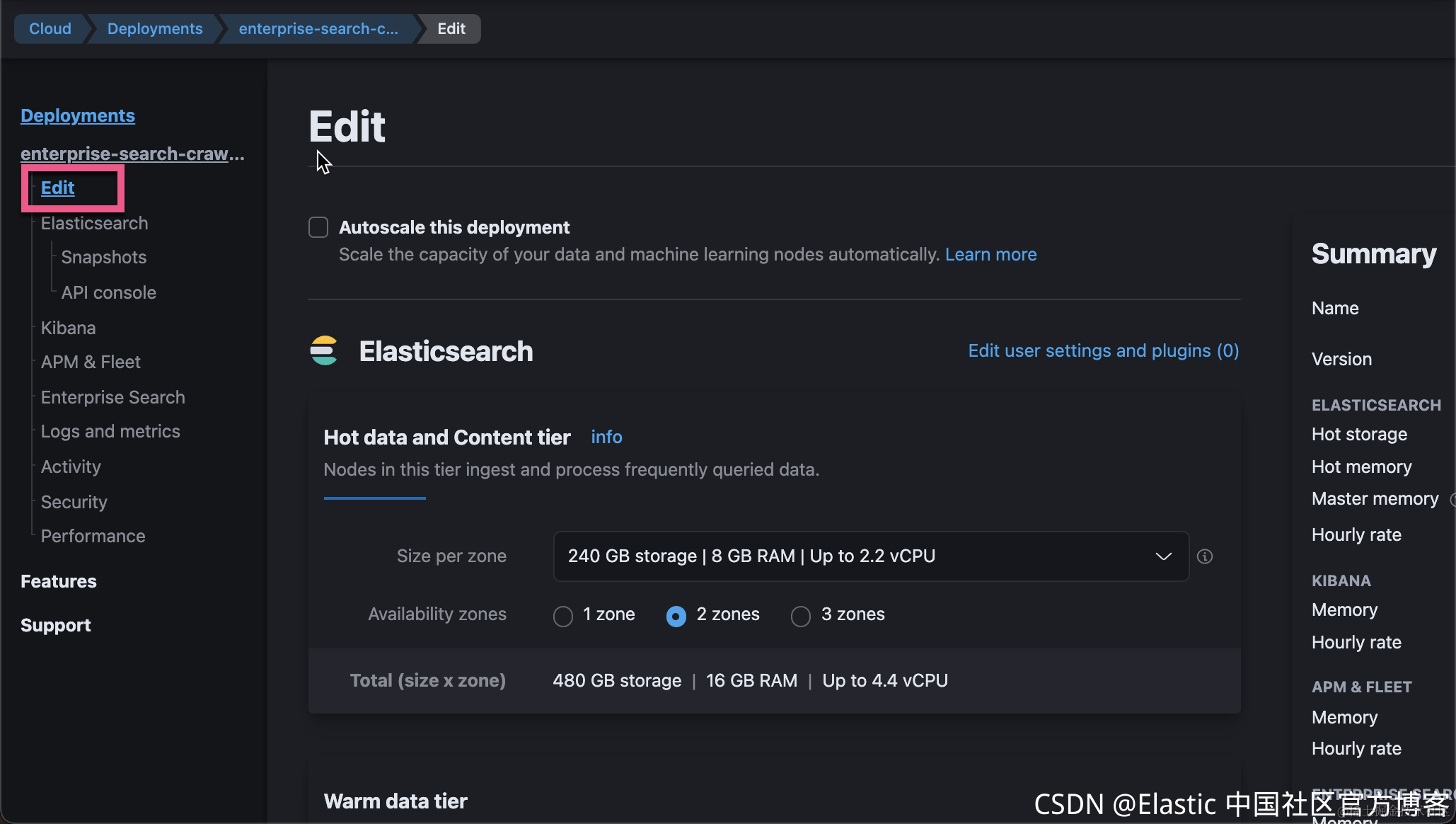Enable Autoscale this deployment checkbox
Screen dimensions: 1456x824
(x=318, y=227)
